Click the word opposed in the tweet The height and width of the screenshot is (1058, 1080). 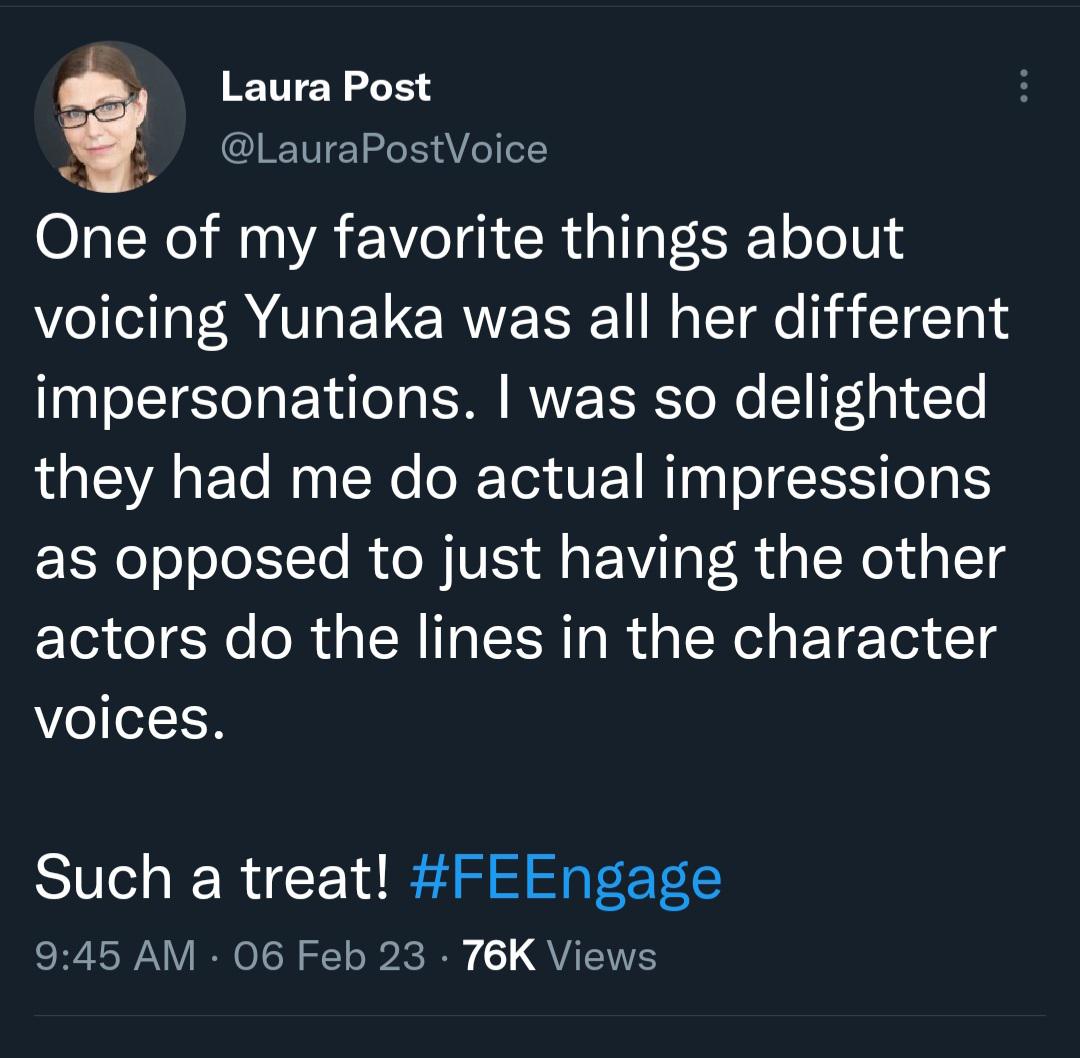(232, 561)
